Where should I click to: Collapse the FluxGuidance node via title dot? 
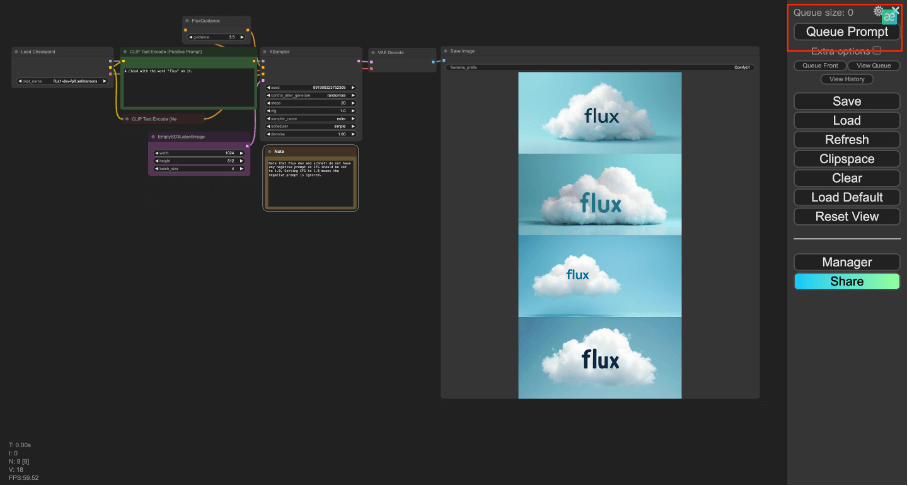(x=188, y=21)
